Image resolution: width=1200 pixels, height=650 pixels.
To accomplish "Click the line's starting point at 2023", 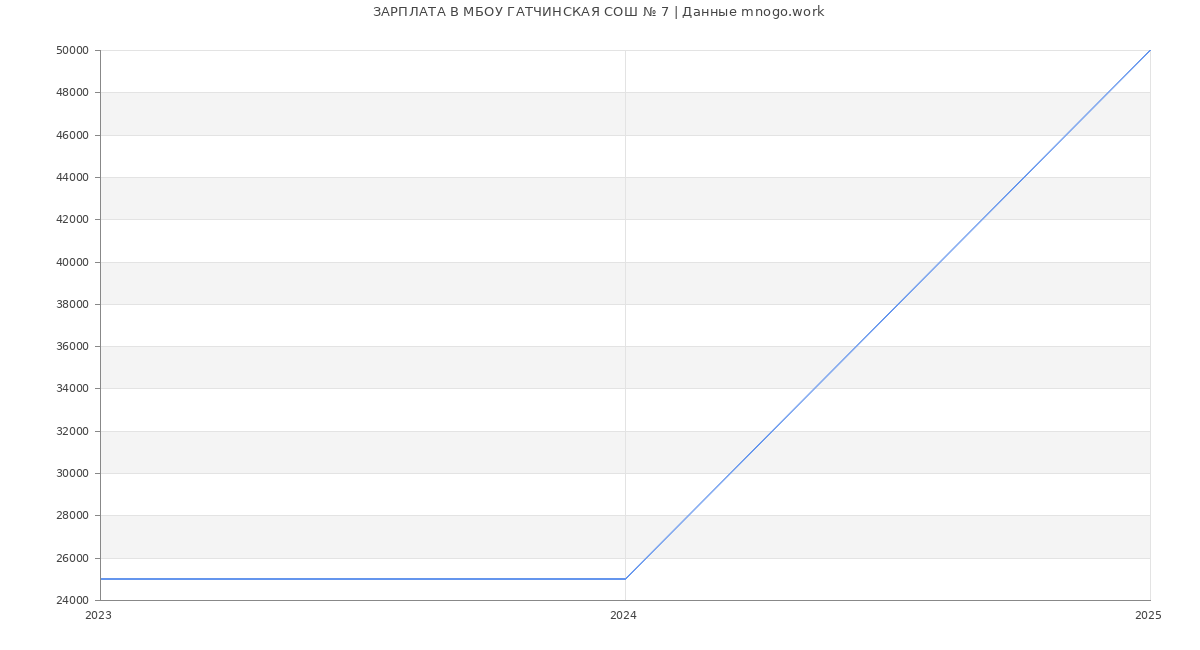I will [100, 579].
